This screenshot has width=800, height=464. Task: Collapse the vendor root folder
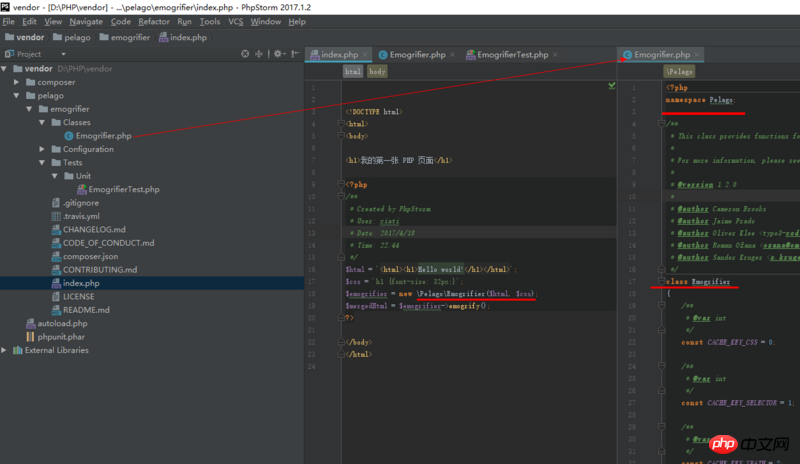point(5,68)
